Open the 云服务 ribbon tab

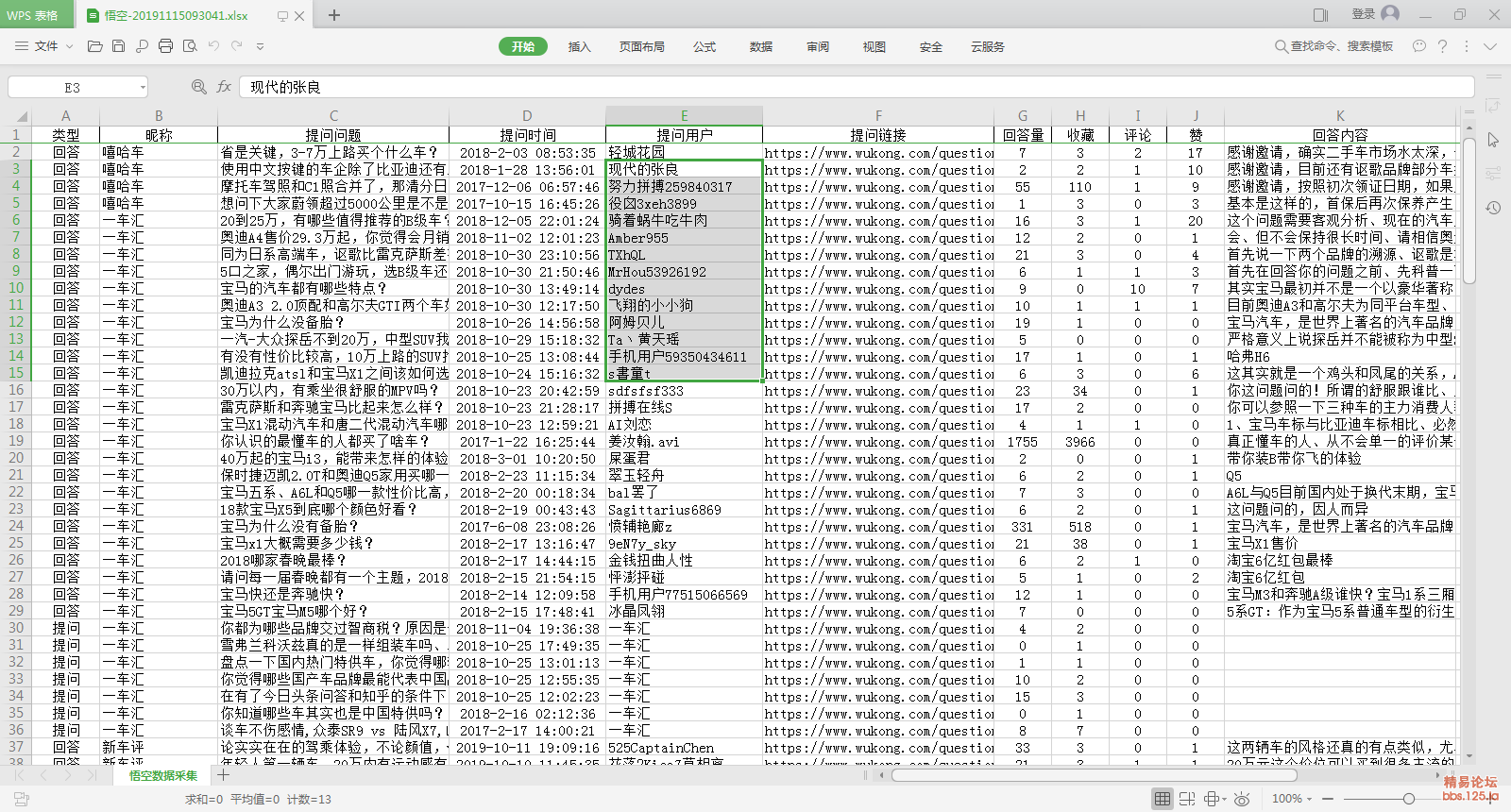988,46
